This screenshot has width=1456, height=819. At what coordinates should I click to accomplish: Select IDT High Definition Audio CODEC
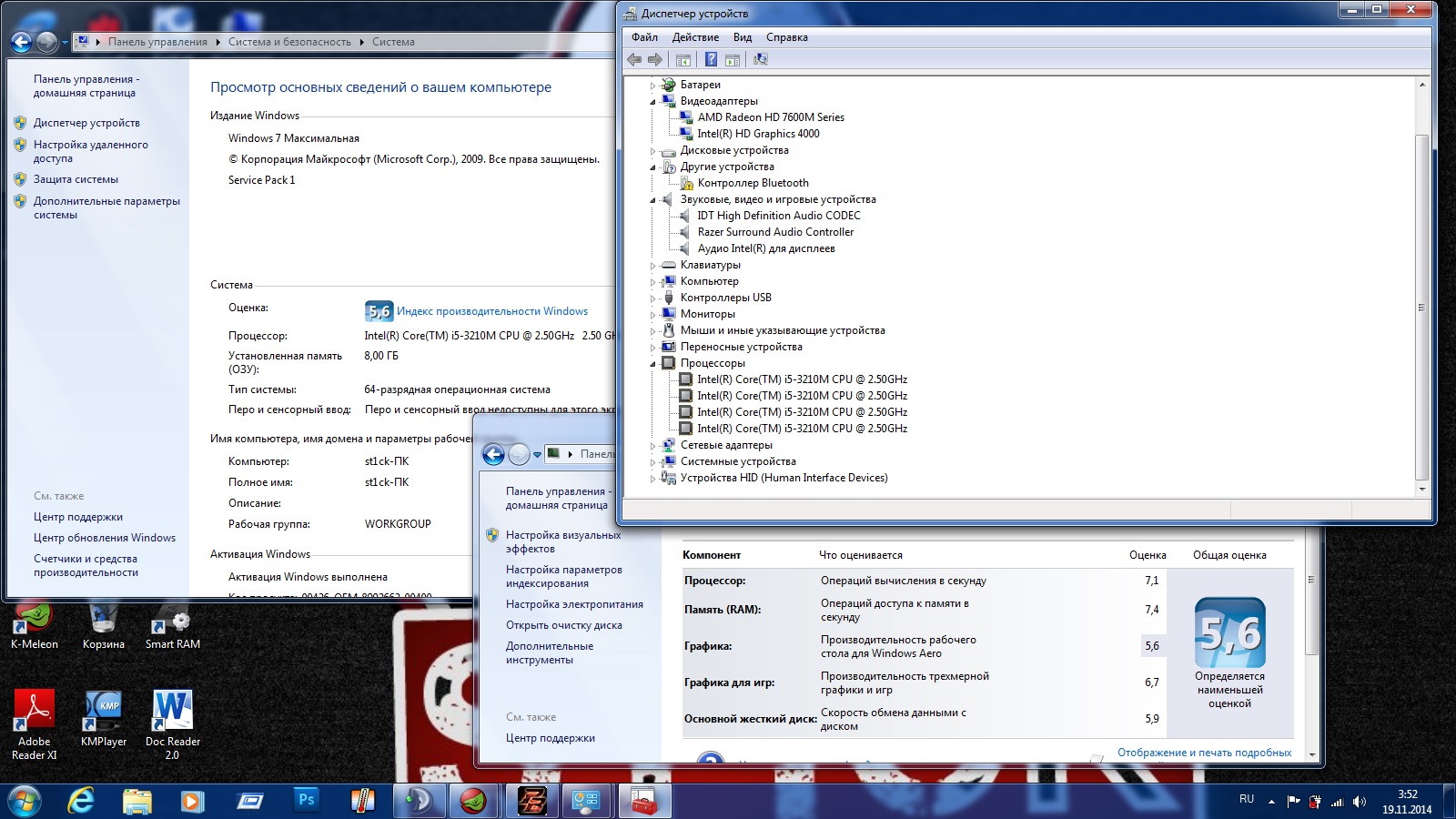coord(779,216)
